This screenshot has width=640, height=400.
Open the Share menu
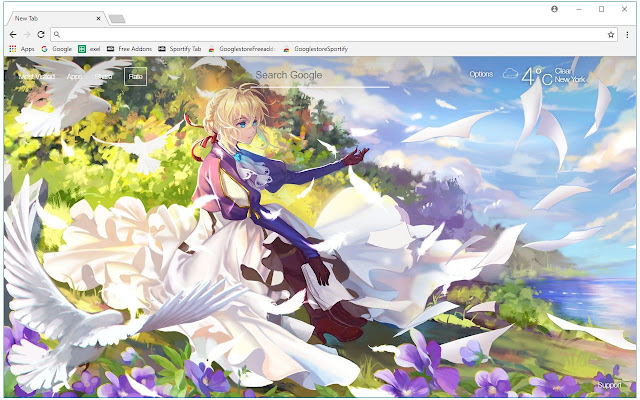pyautogui.click(x=103, y=76)
